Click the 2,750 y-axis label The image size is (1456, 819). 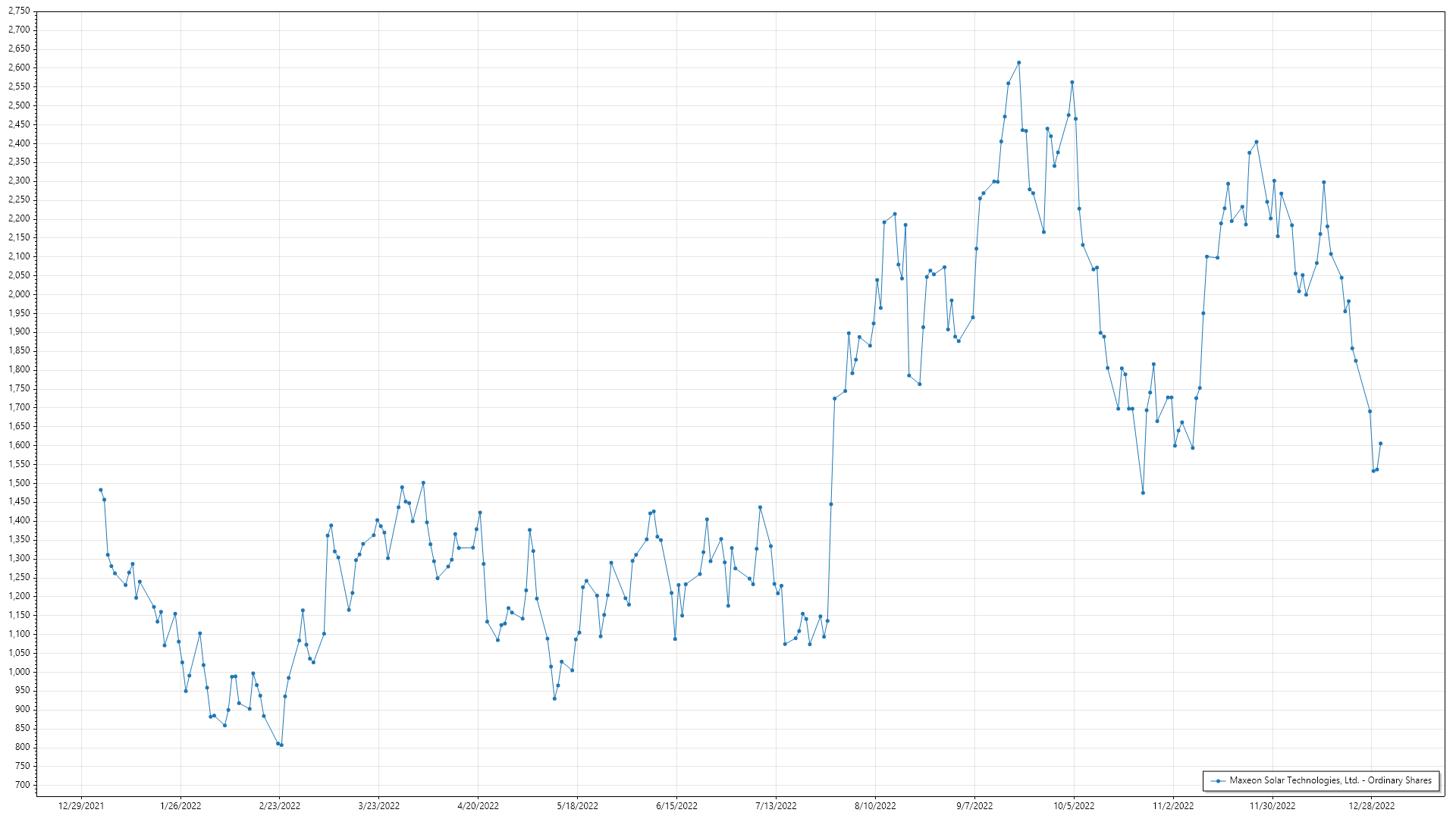(x=19, y=11)
